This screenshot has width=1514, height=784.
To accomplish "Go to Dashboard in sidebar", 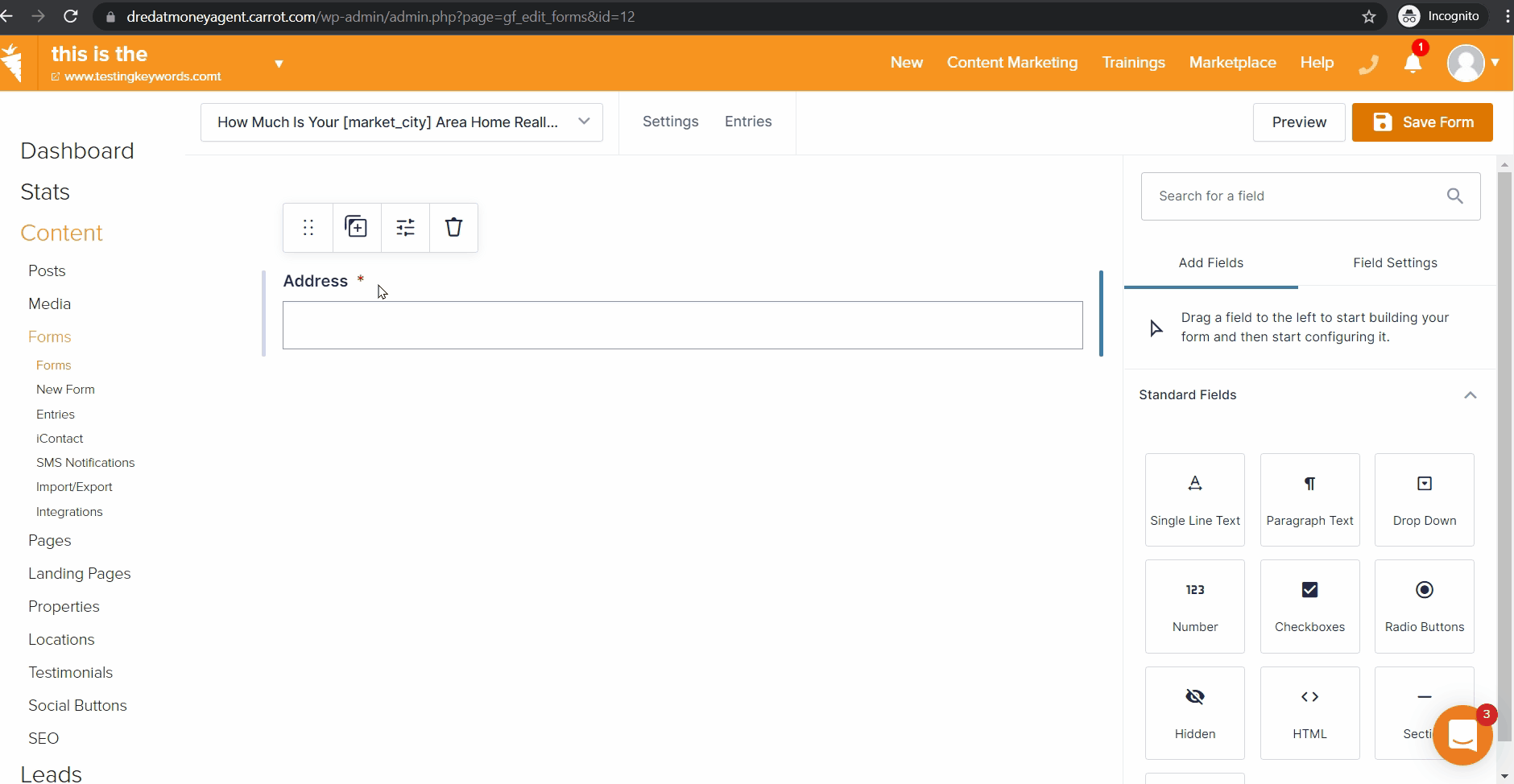I will [77, 151].
